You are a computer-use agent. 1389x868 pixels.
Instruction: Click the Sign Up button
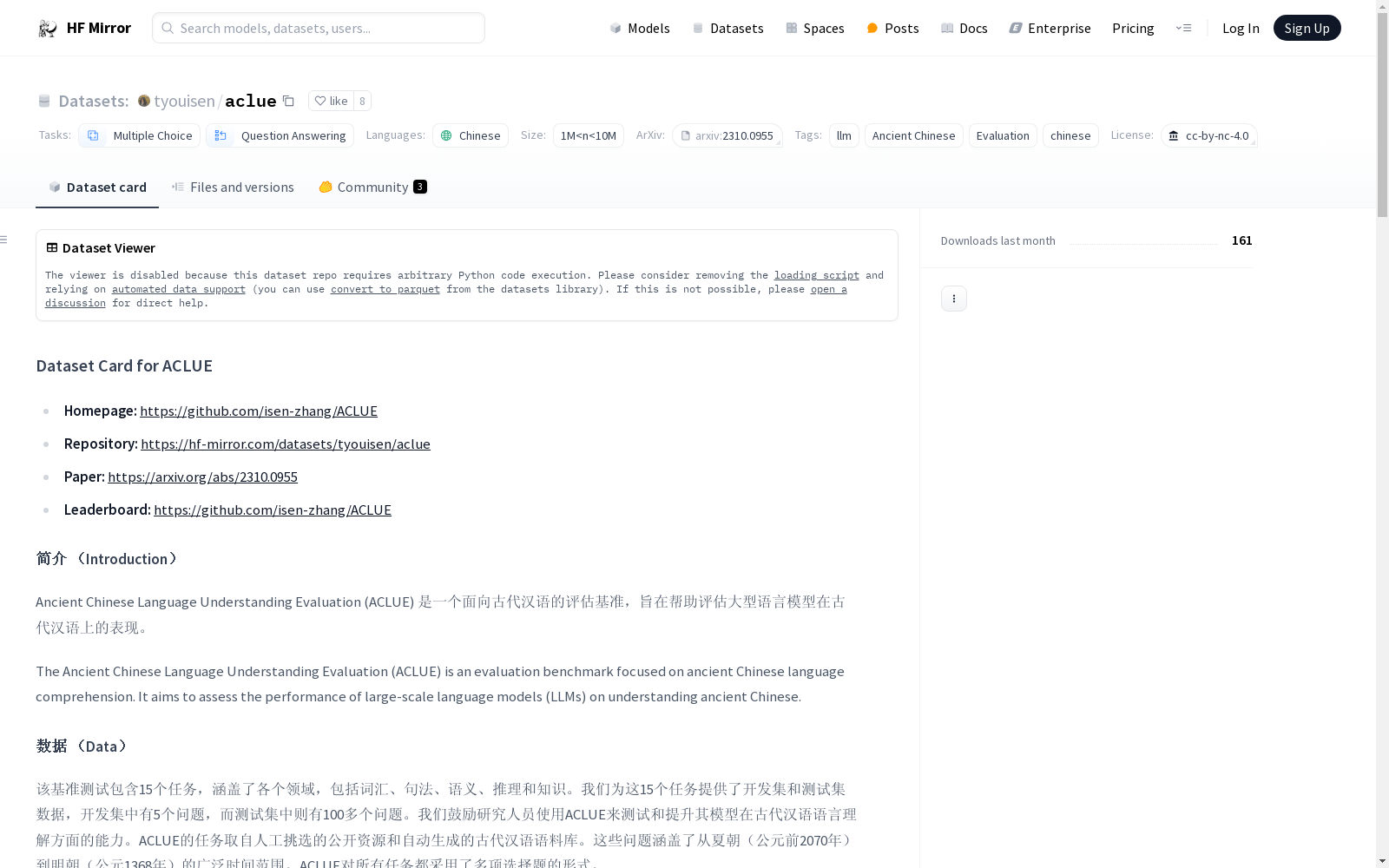click(x=1307, y=28)
